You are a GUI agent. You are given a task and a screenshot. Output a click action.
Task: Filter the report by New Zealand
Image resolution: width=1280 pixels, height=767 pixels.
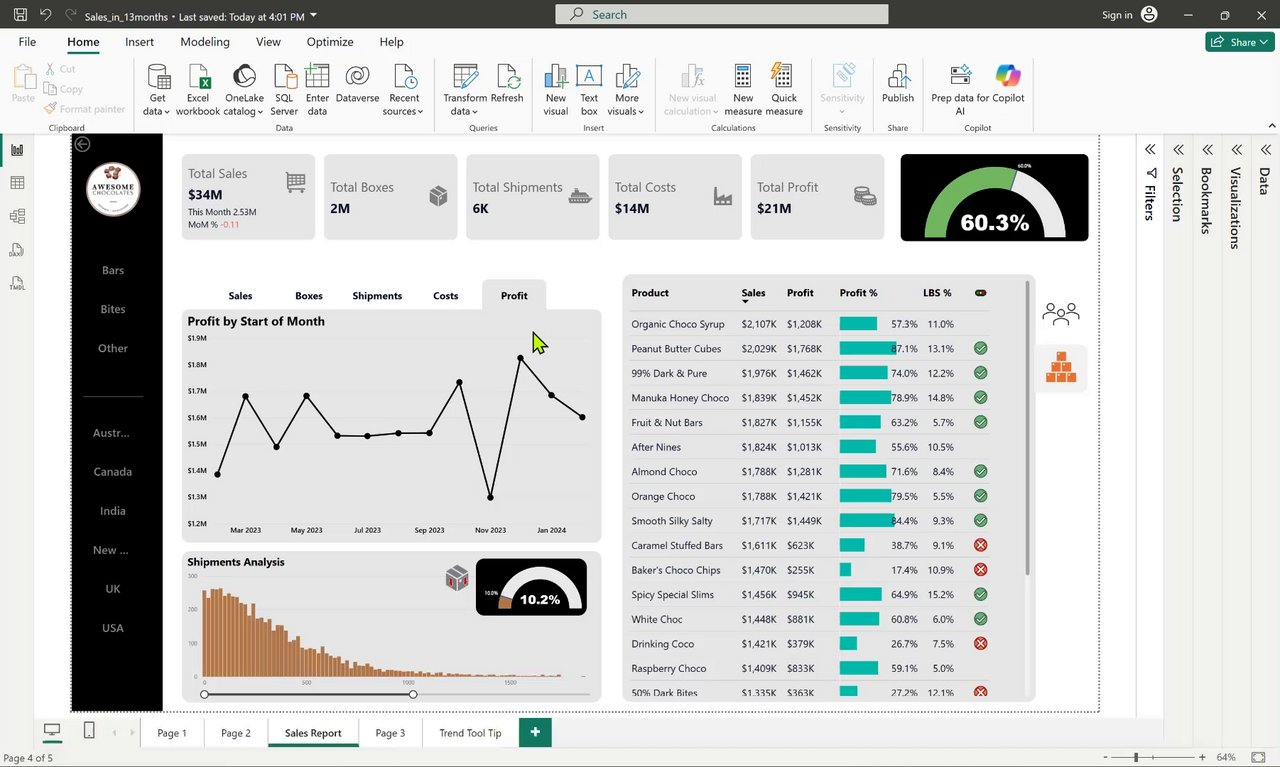(112, 550)
